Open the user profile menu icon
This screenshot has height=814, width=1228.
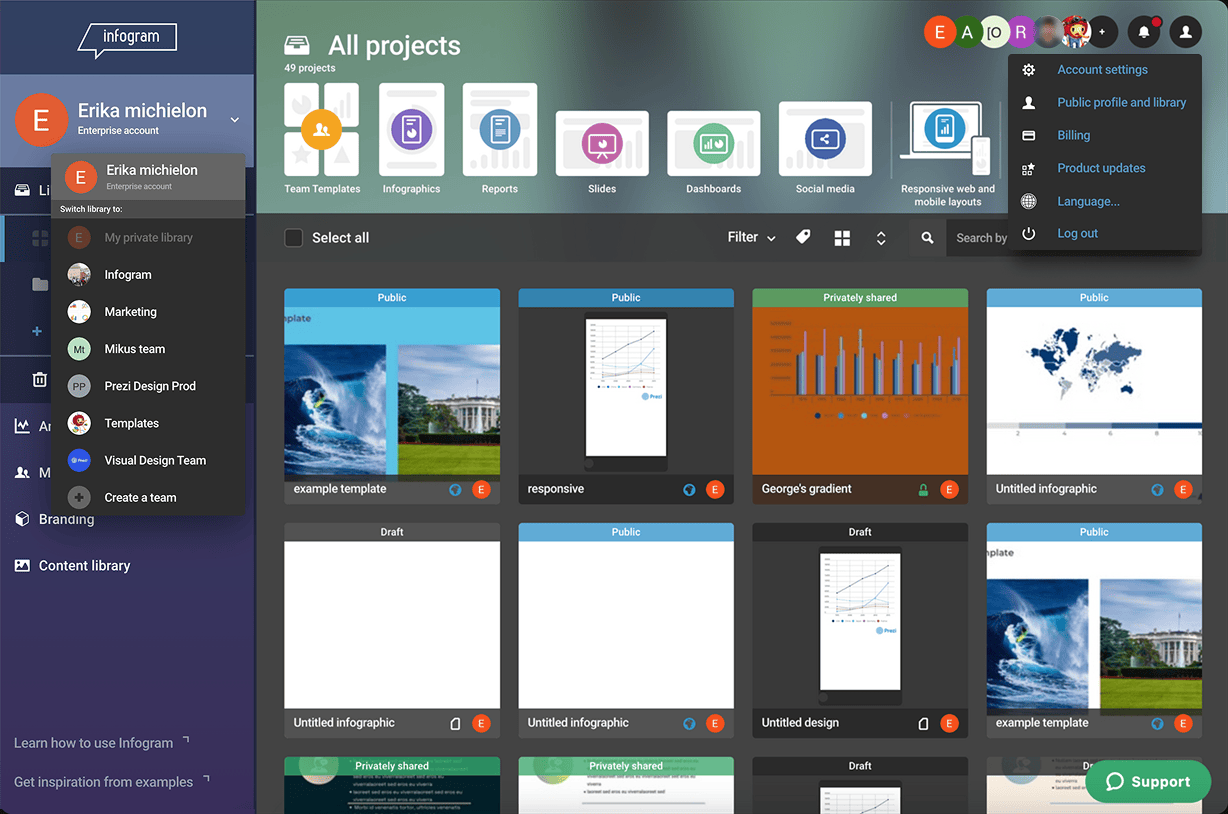[x=1185, y=32]
